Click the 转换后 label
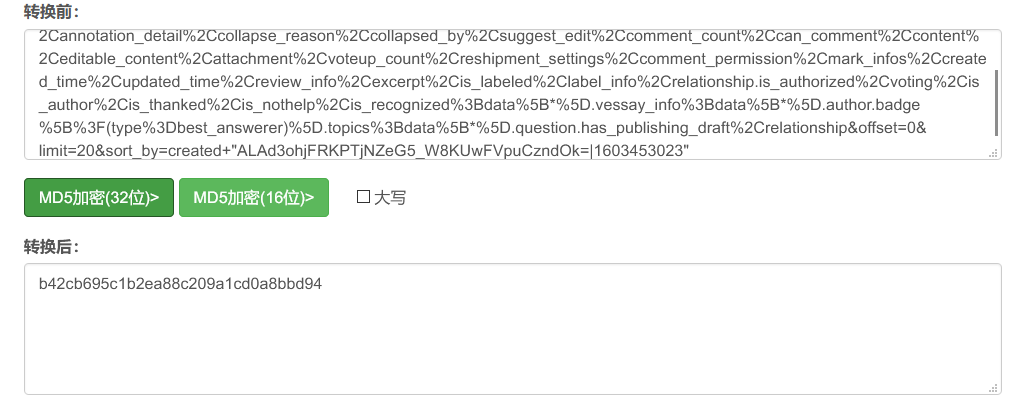 52,247
